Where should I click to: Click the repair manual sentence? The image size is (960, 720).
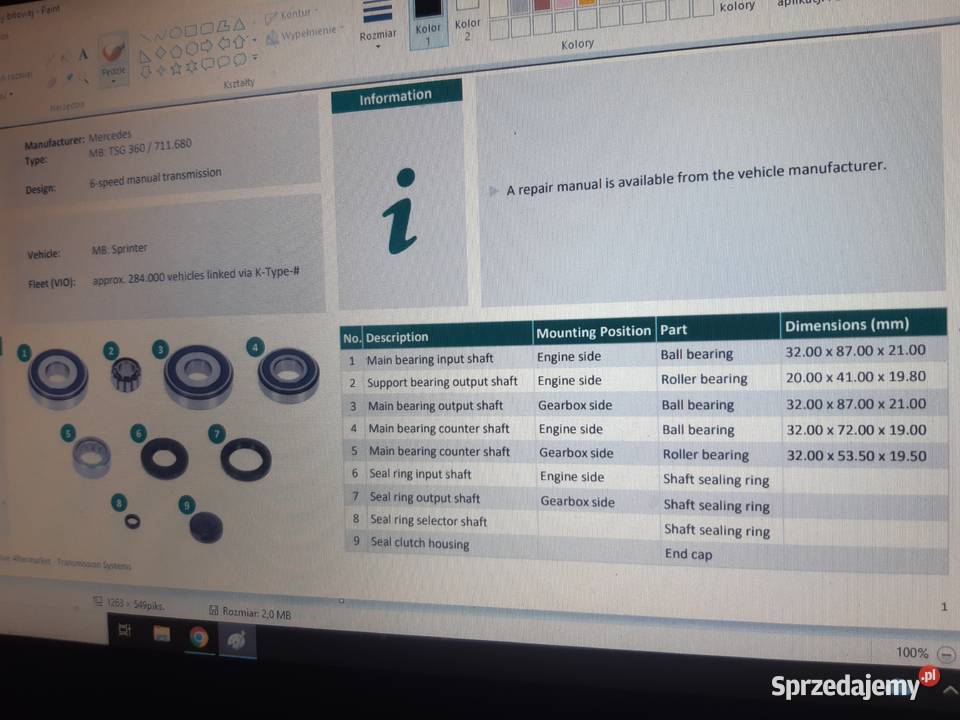click(696, 178)
